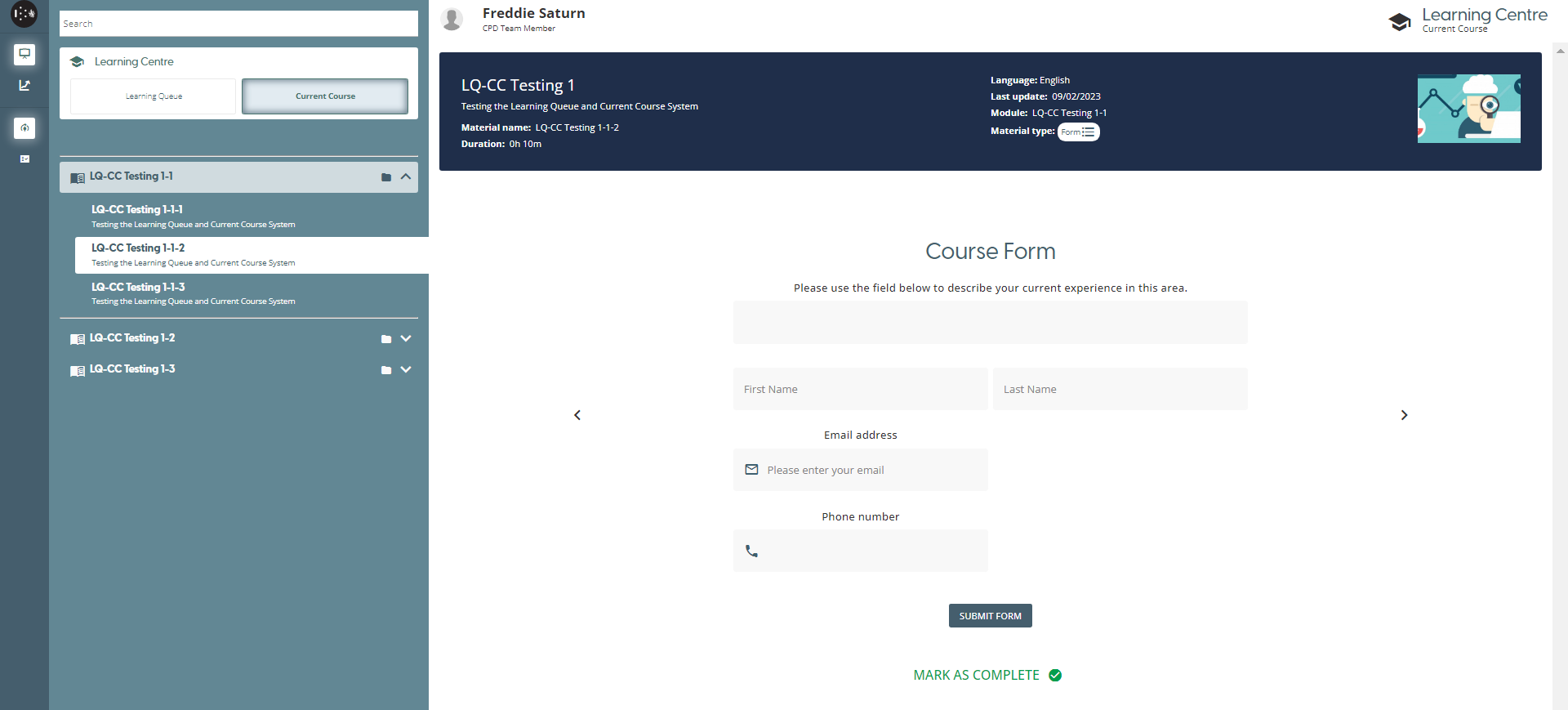Click the folder icon on LQ-CC Testing 1-3
This screenshot has width=1568, height=710.
[x=386, y=370]
